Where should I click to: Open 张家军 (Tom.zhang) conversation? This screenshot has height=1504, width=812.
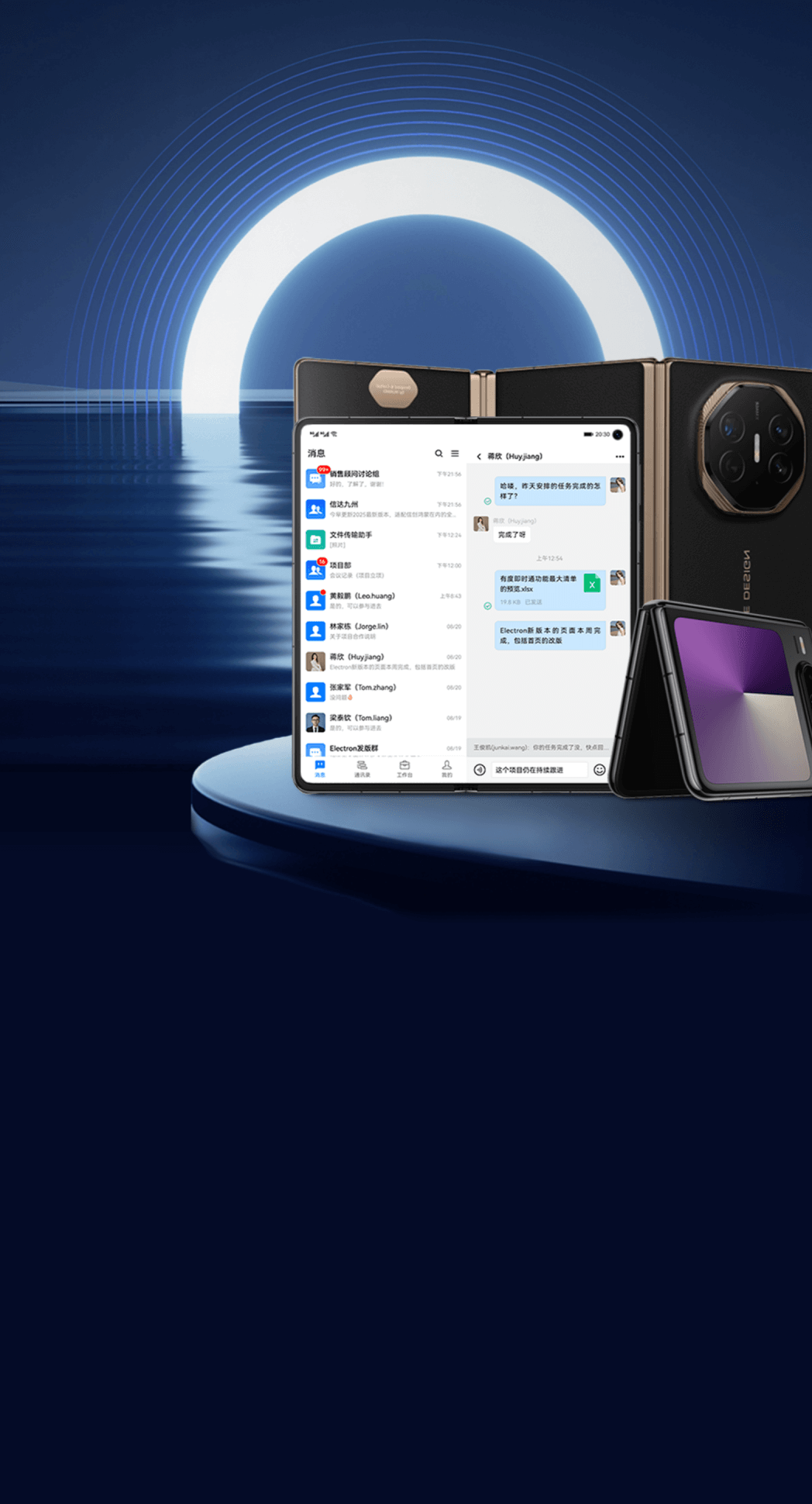coord(384,692)
